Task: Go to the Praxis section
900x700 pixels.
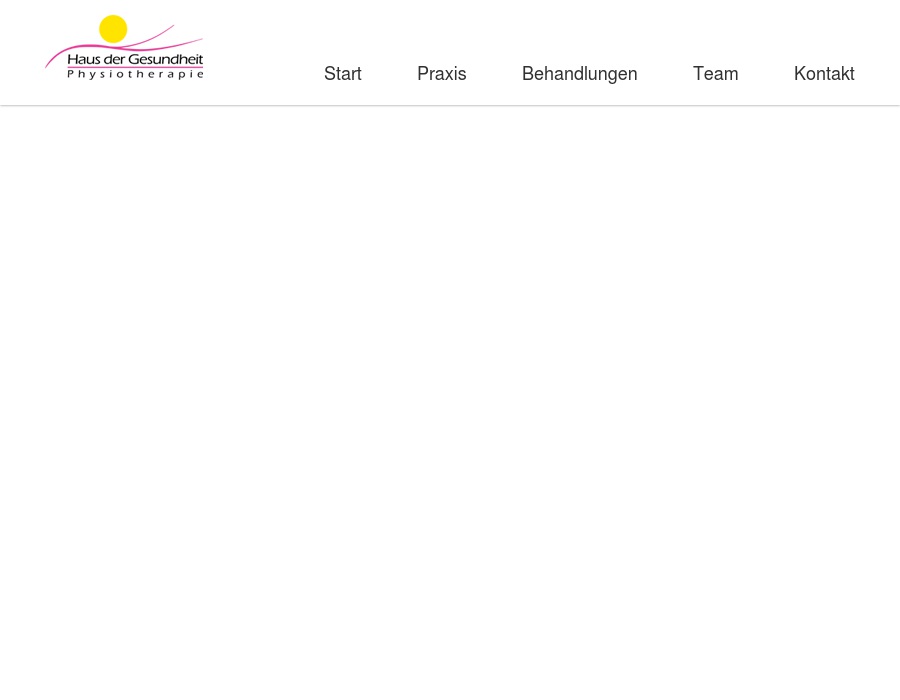Action: 441,74
